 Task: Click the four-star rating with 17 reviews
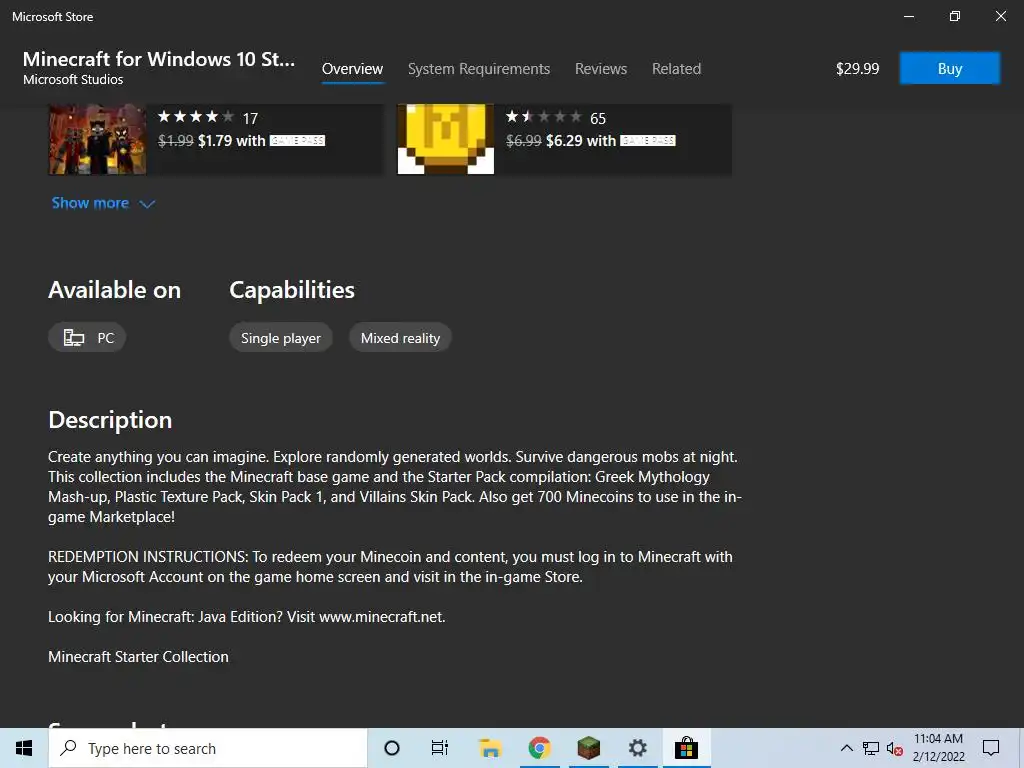pyautogui.click(x=208, y=118)
